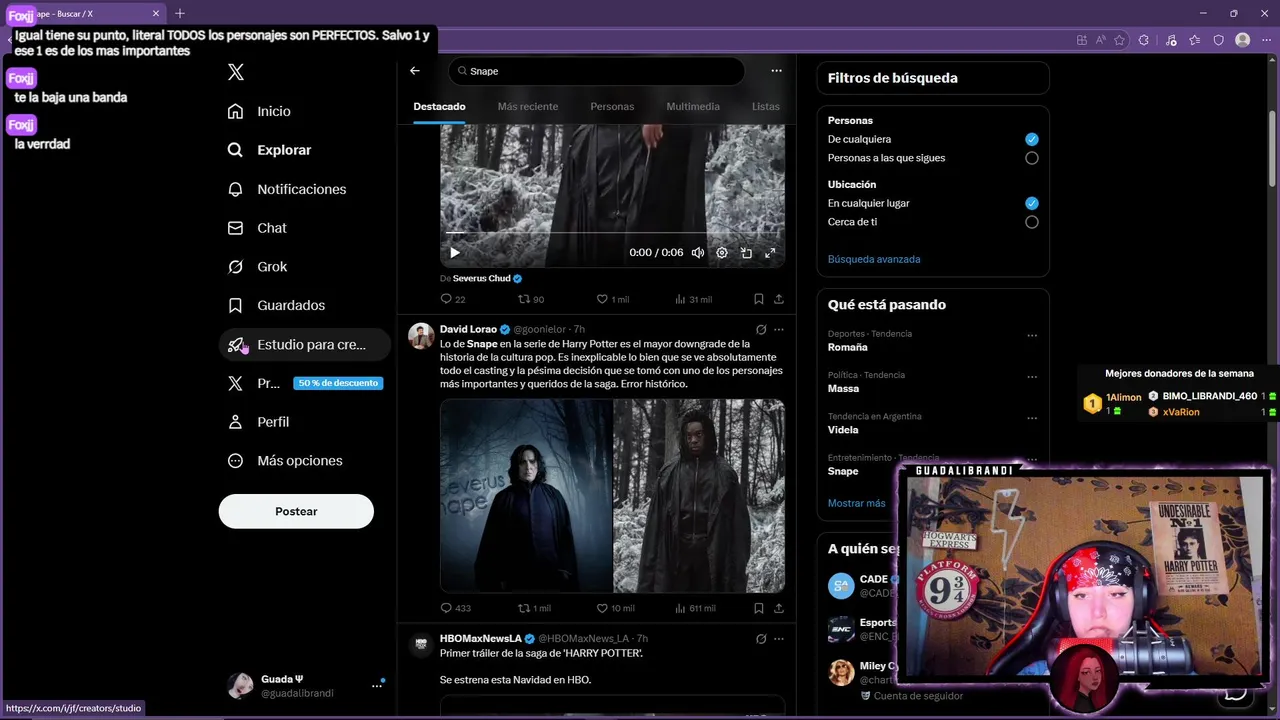1280x720 pixels.
Task: Reply to post with 433 replies
Action: tap(456, 608)
